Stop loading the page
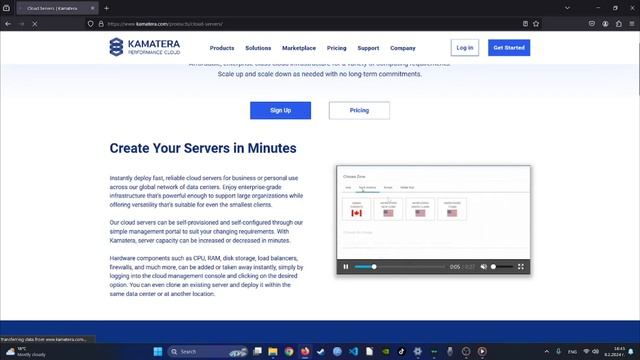Screen dimensions: 640x360 click(35, 24)
